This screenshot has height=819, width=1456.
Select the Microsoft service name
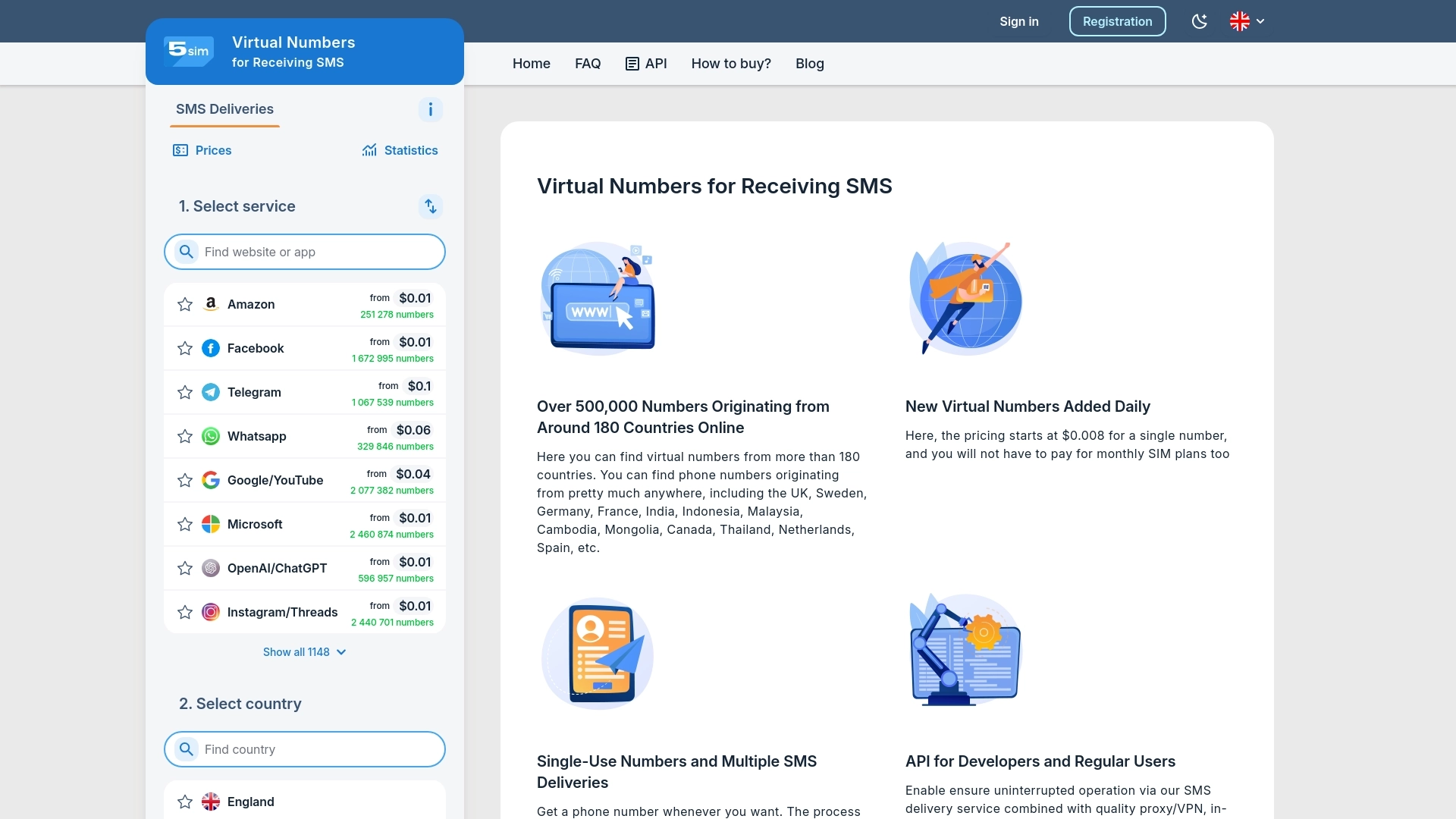pyautogui.click(x=255, y=524)
